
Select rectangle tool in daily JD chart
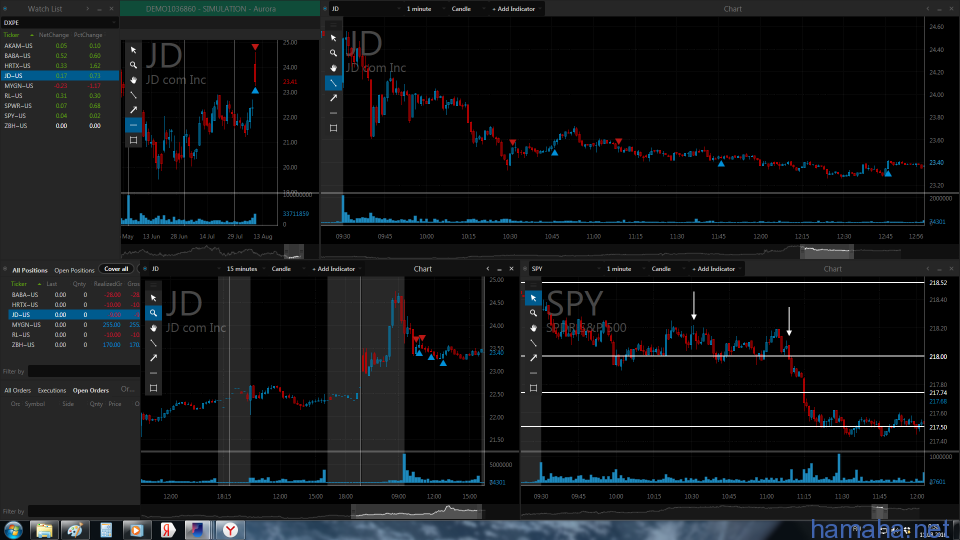click(x=133, y=140)
